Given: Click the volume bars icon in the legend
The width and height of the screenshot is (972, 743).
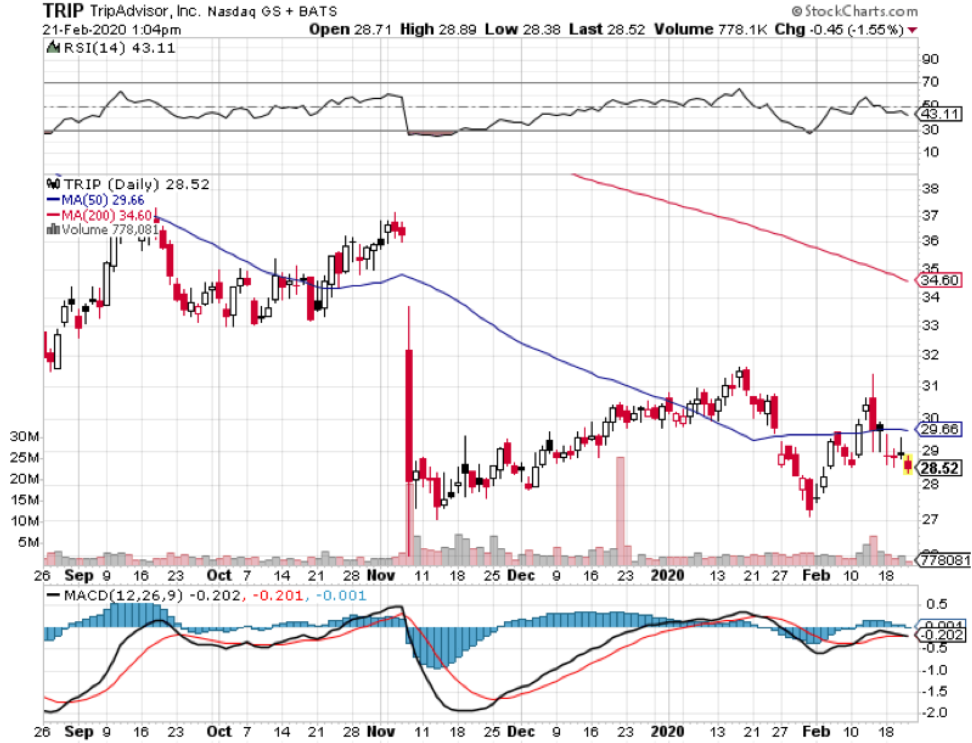Looking at the screenshot, I should [53, 230].
